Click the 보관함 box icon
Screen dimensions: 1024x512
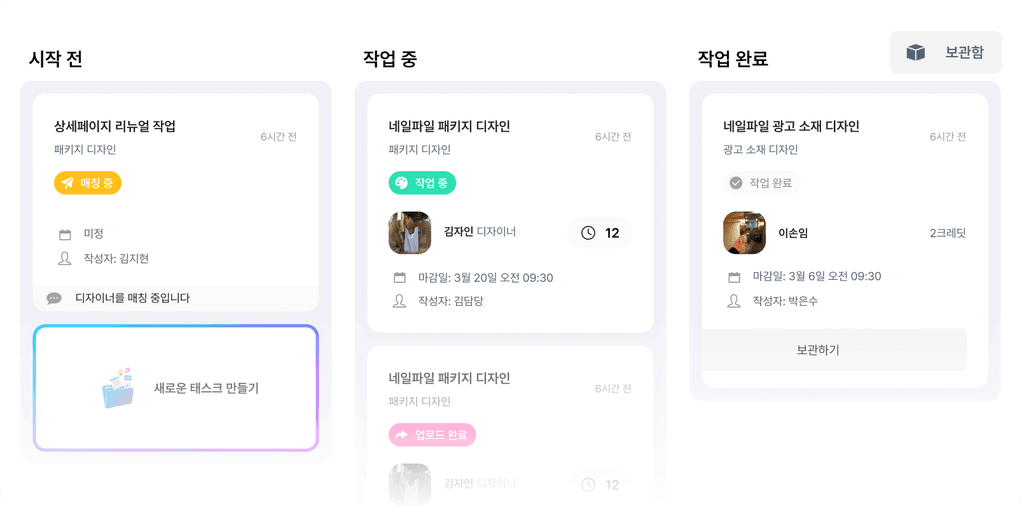[x=916, y=52]
